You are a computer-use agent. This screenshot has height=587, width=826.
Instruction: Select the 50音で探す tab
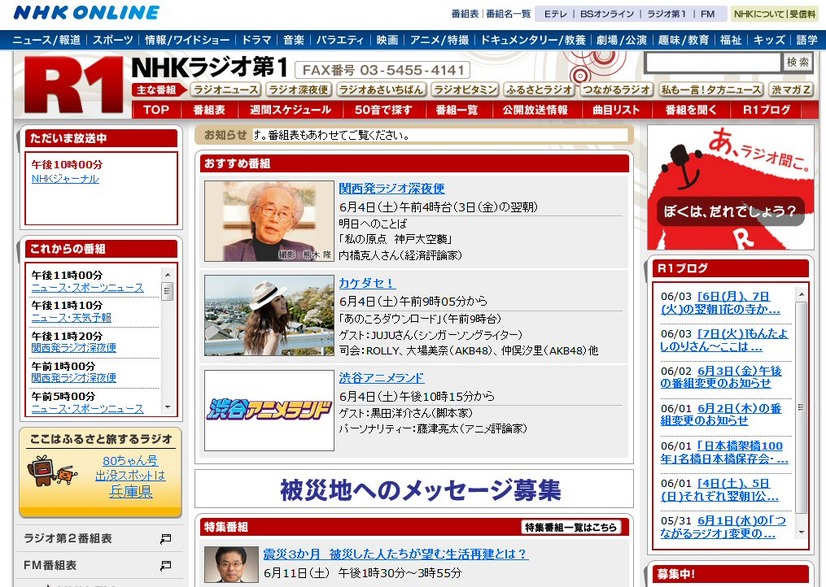pos(383,110)
